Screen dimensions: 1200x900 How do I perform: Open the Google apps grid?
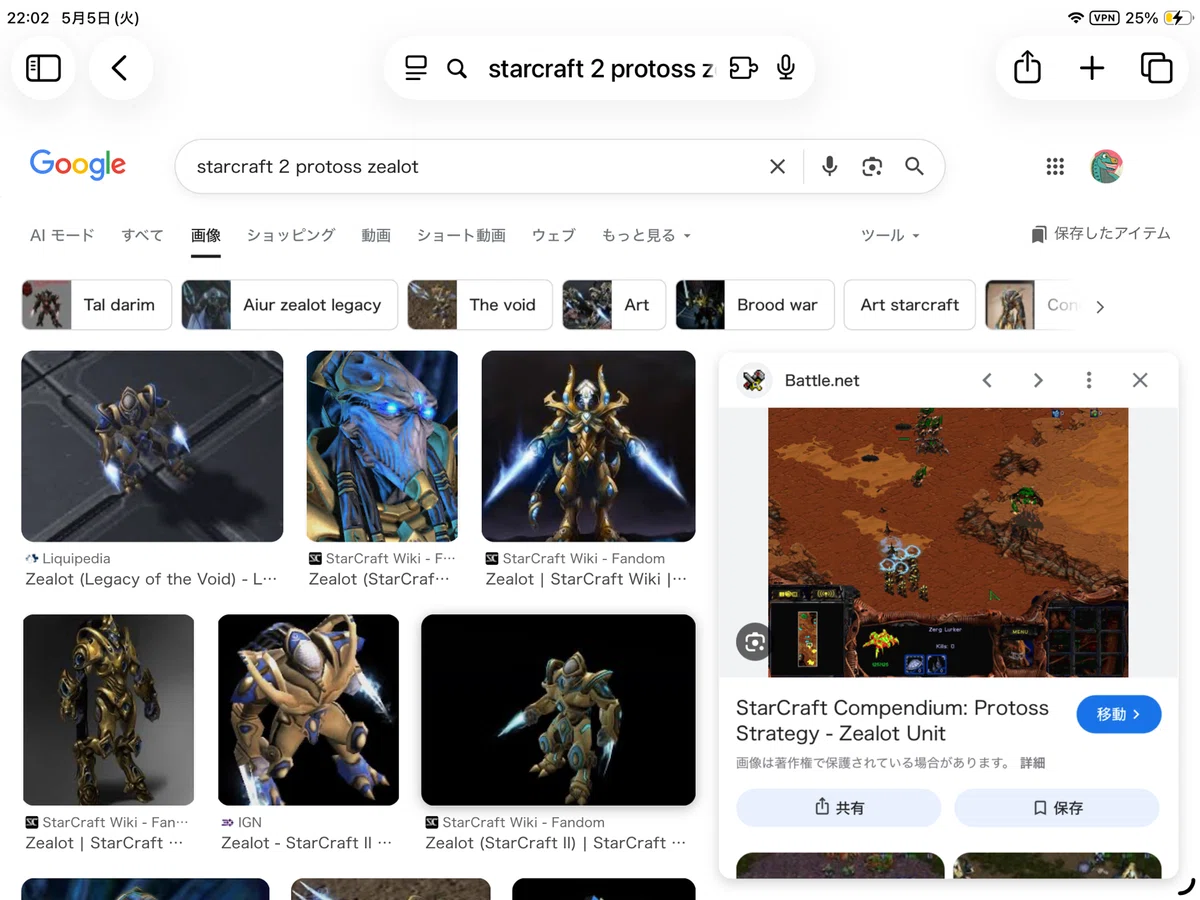tap(1055, 167)
